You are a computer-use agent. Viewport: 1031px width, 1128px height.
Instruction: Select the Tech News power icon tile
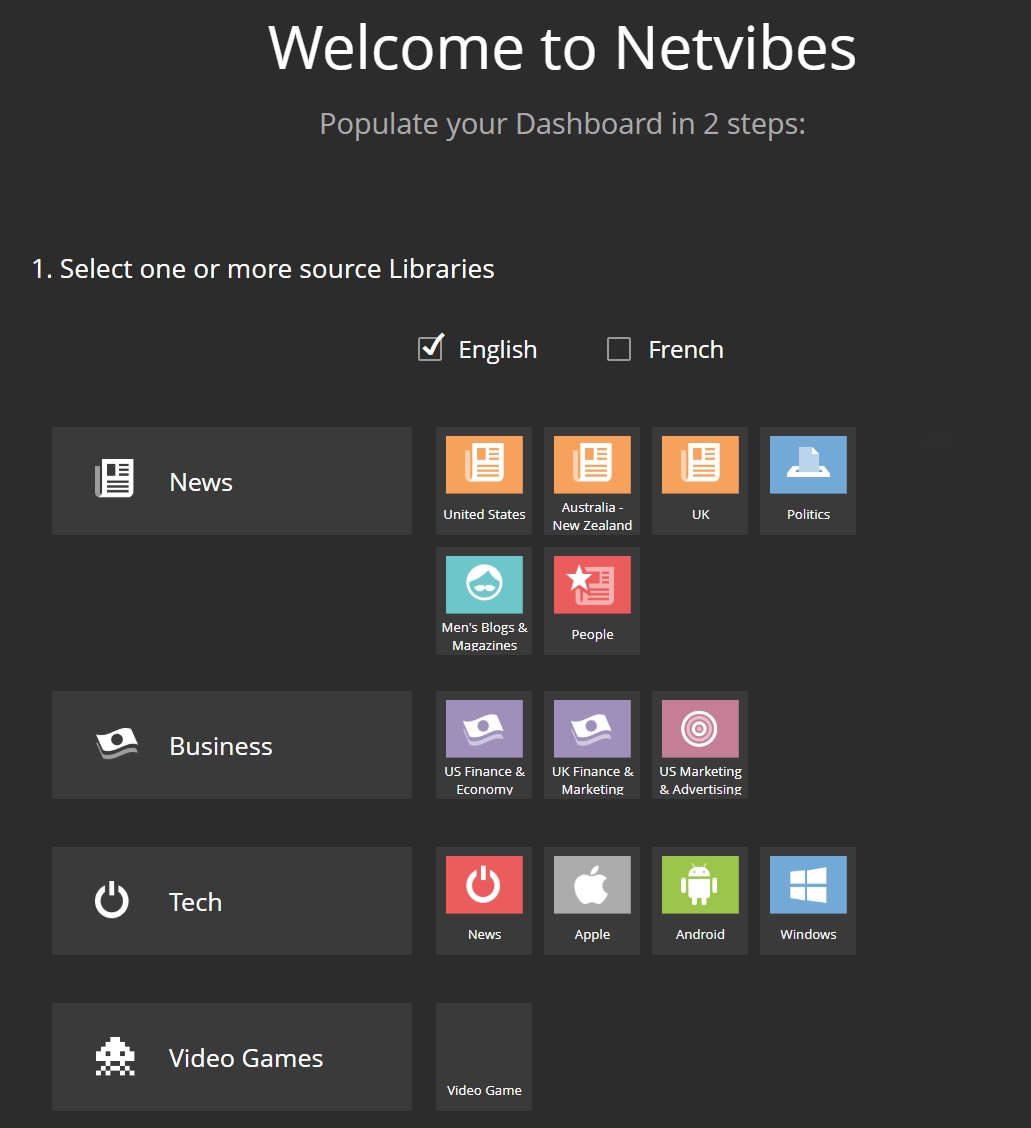pos(484,901)
